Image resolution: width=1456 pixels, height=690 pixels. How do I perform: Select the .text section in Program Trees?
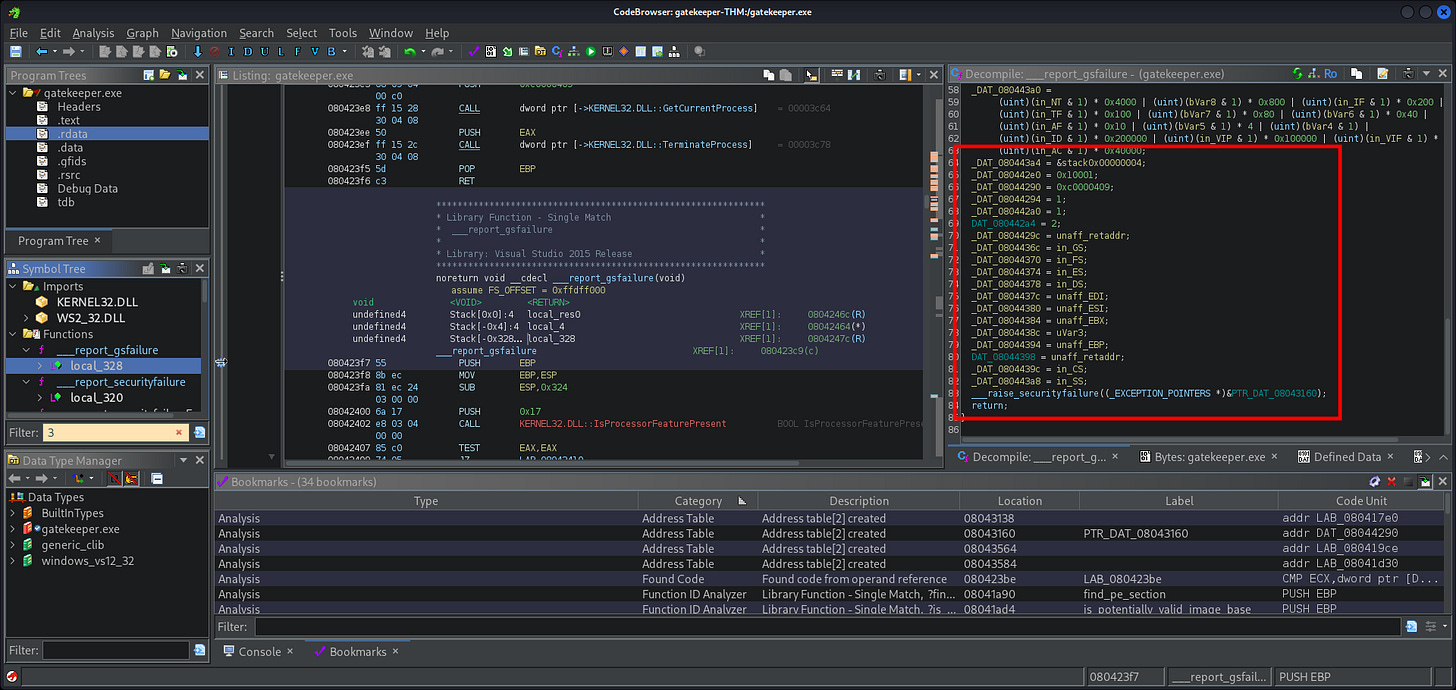[69, 120]
